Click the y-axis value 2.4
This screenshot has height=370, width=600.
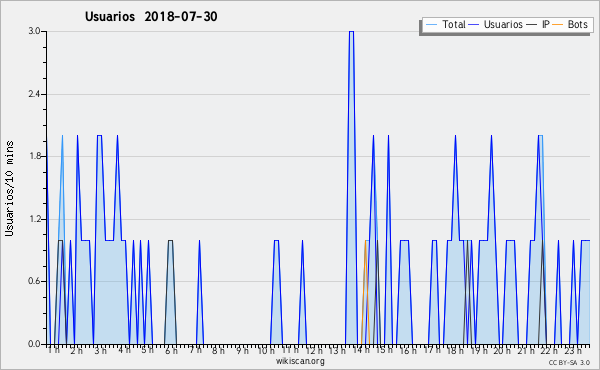(x=34, y=94)
